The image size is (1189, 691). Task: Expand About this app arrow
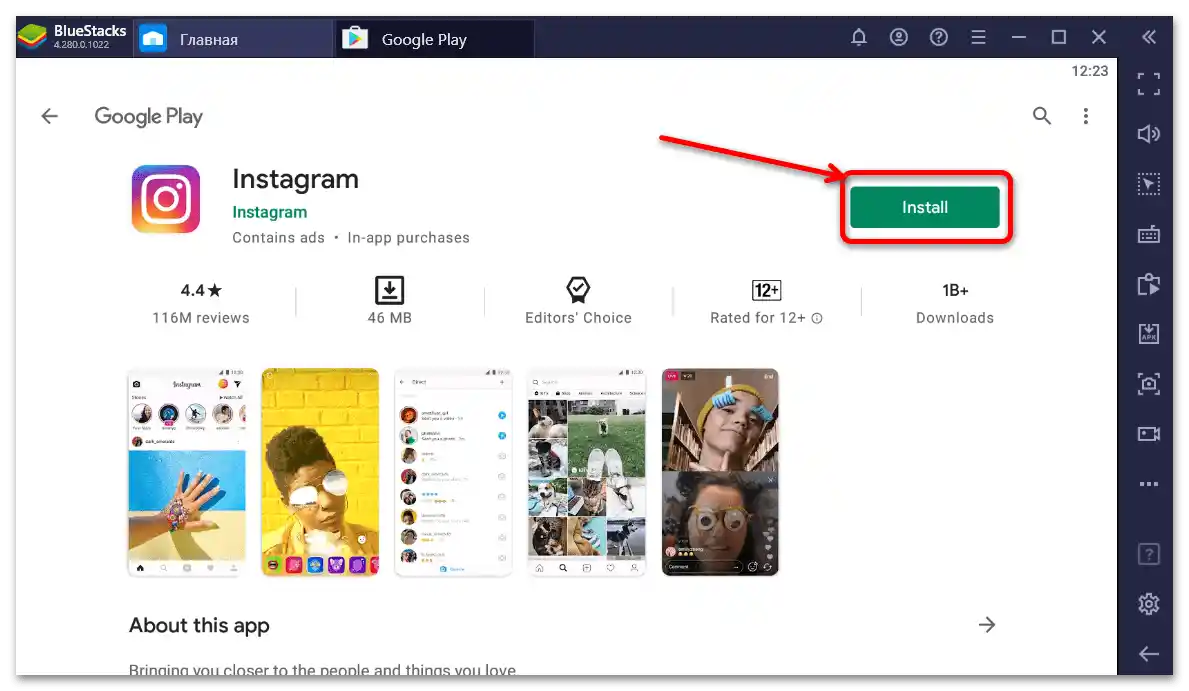(x=987, y=624)
